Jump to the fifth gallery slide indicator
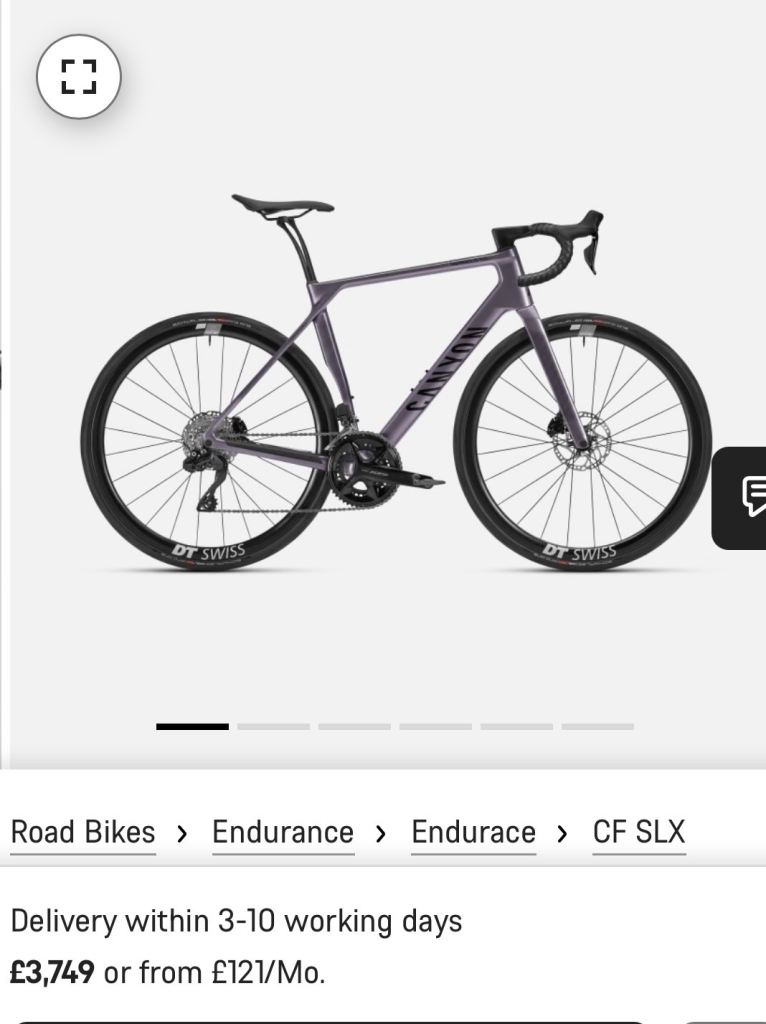The image size is (766, 1024). tap(517, 726)
